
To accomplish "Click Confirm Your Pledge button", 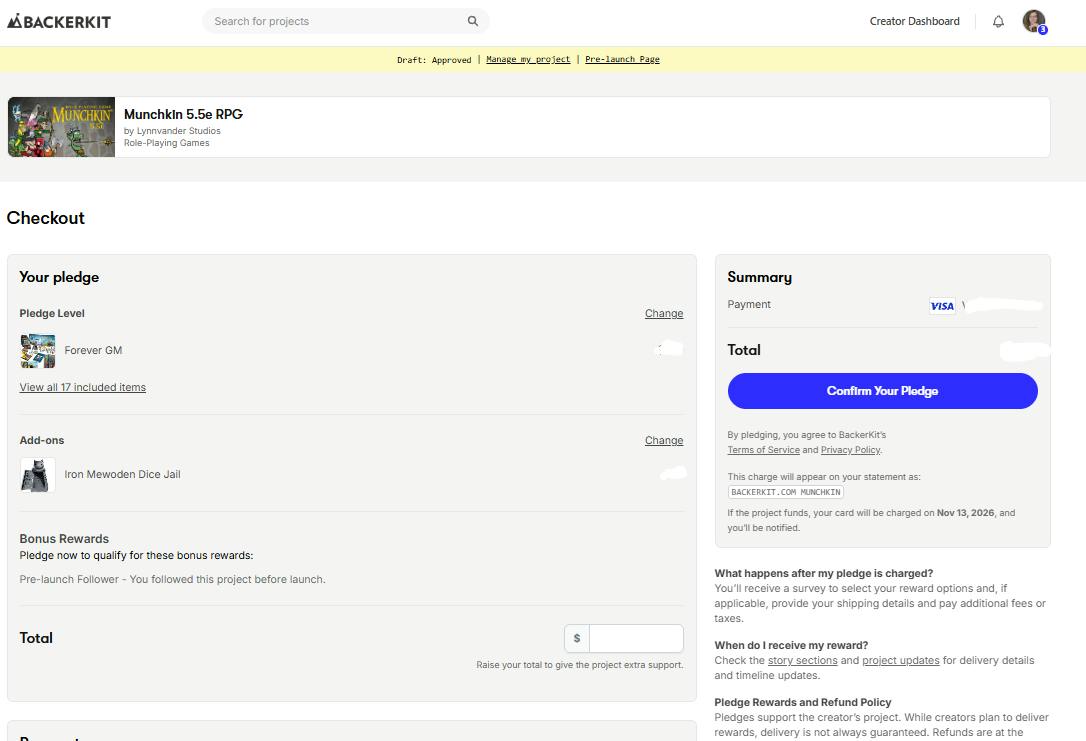I will (882, 391).
